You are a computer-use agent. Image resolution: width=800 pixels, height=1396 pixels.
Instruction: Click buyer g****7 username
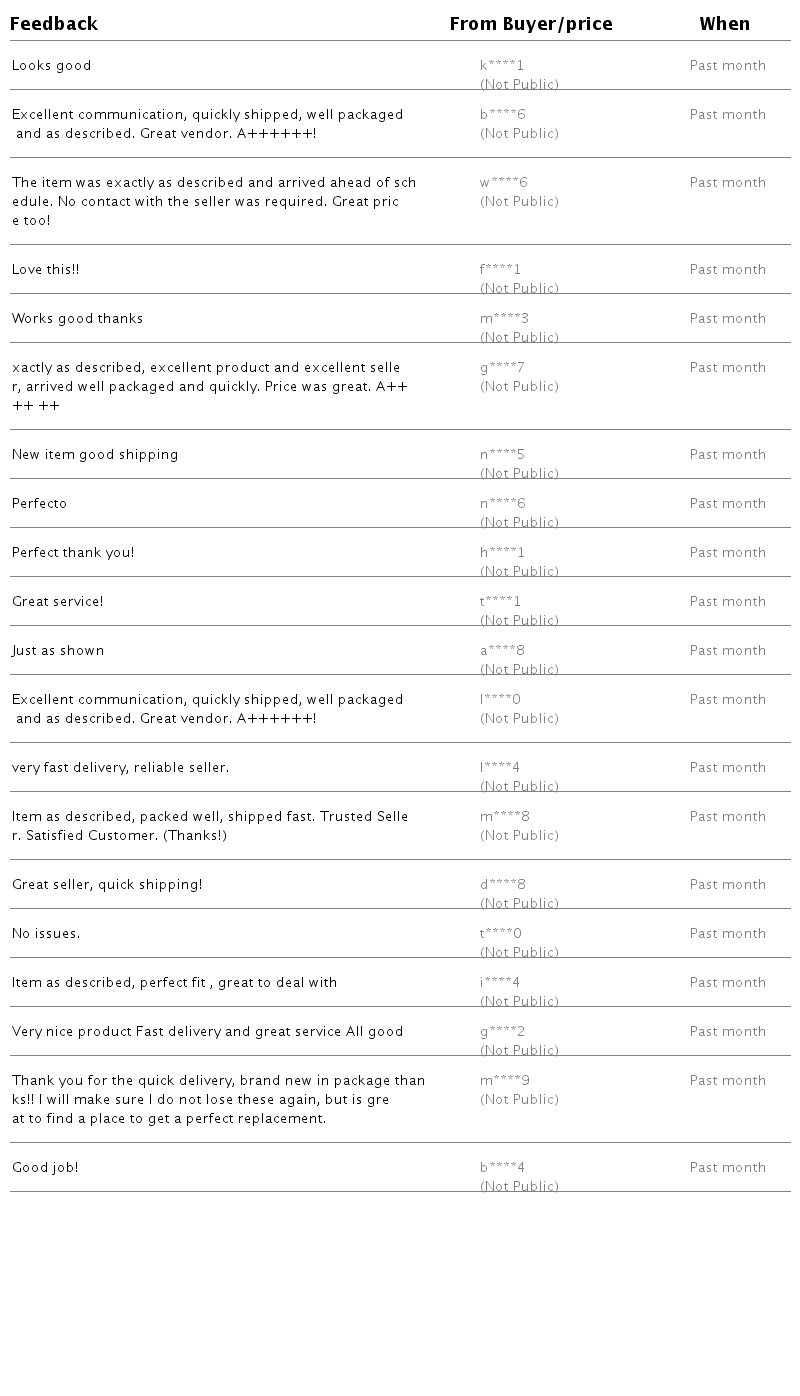click(502, 368)
